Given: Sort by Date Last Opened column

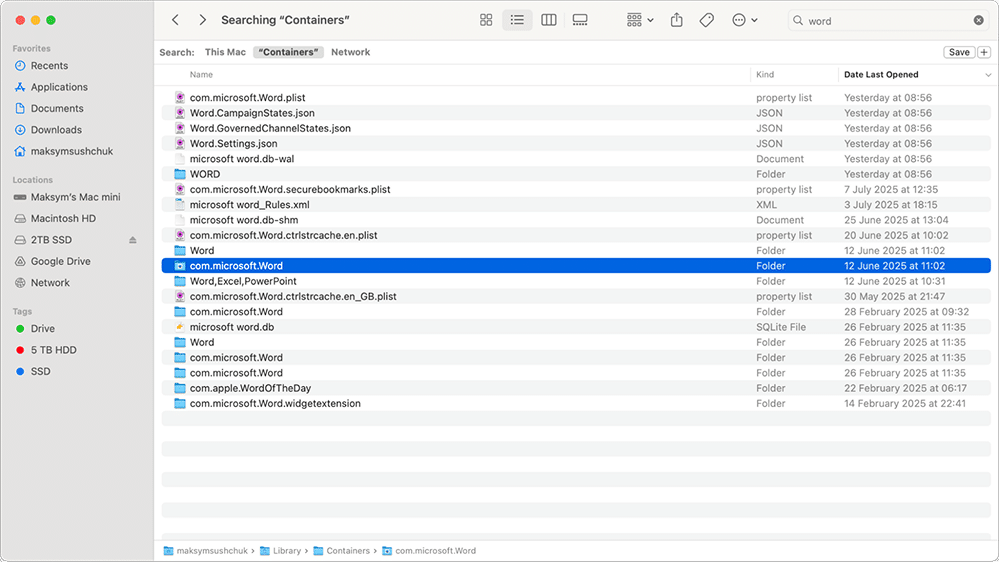Looking at the screenshot, I should point(881,75).
